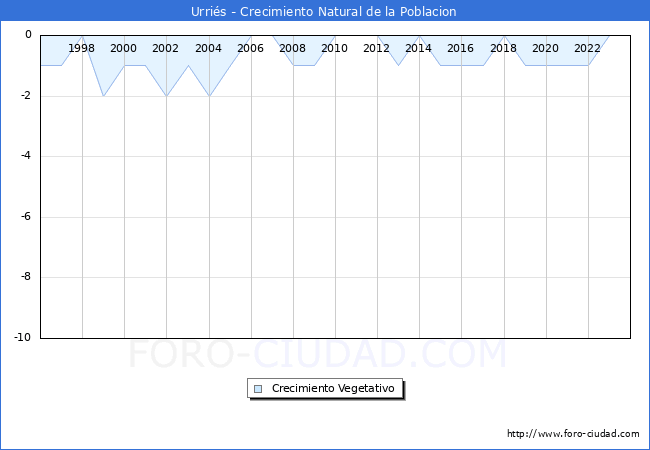The image size is (650, 450).
Task: Click the Crecimiento Vegetativo legend color box
Action: [x=258, y=389]
